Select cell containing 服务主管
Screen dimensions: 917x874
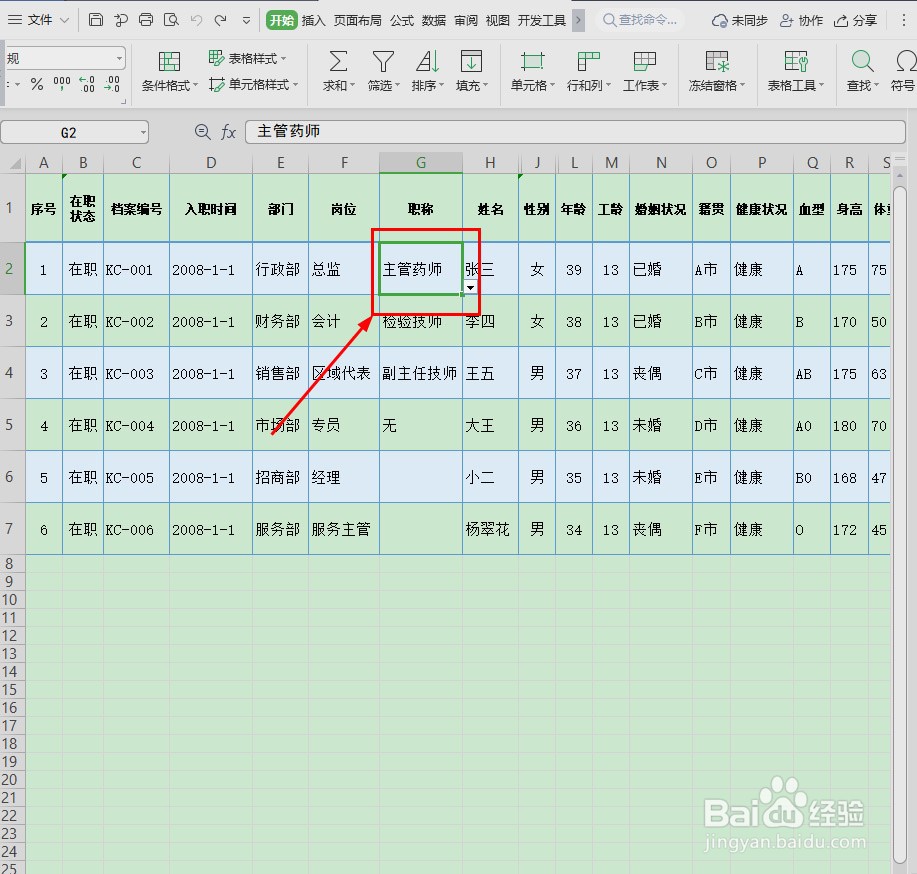coord(343,529)
